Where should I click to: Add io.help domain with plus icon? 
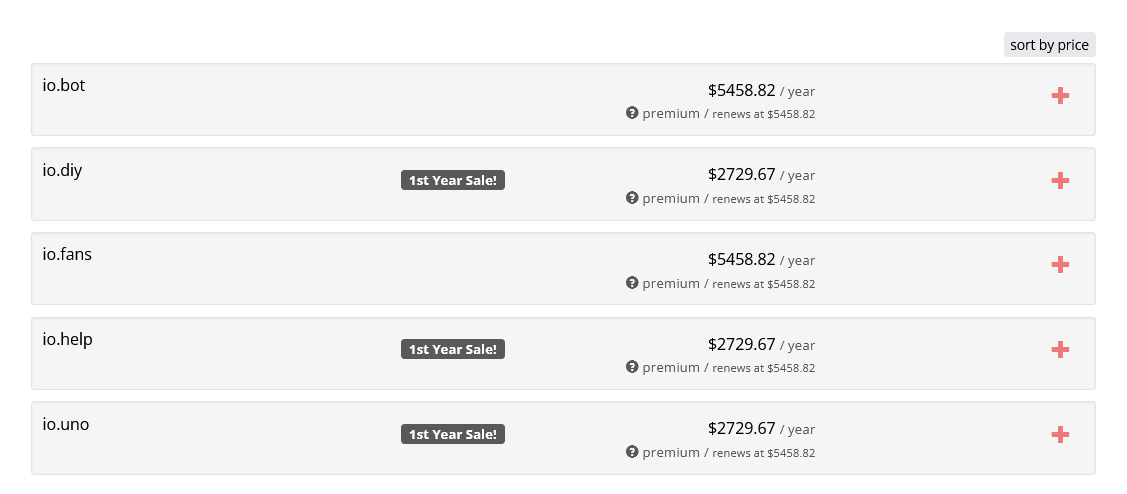point(1060,349)
